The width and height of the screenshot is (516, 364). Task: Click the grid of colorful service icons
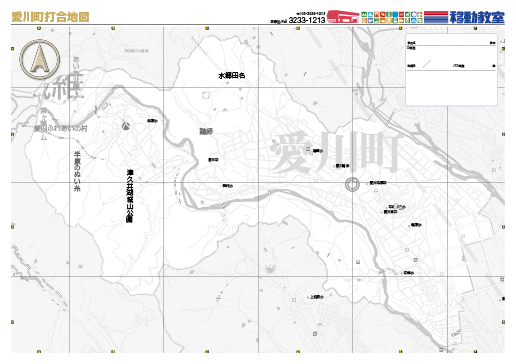(392, 17)
